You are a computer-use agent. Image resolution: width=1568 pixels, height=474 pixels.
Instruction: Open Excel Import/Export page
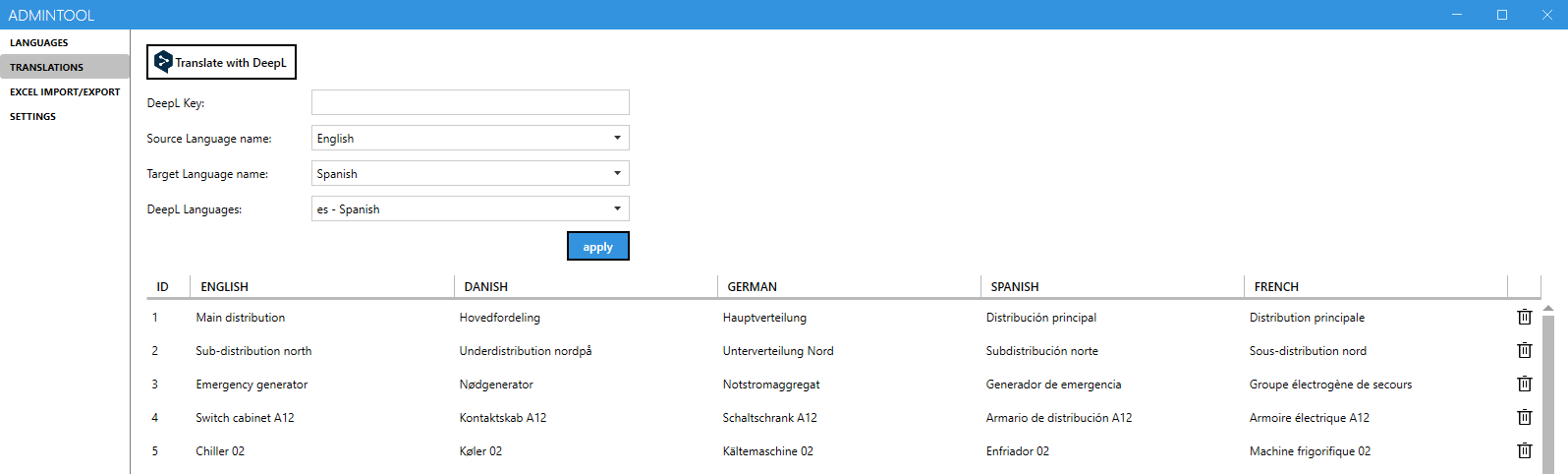click(65, 92)
